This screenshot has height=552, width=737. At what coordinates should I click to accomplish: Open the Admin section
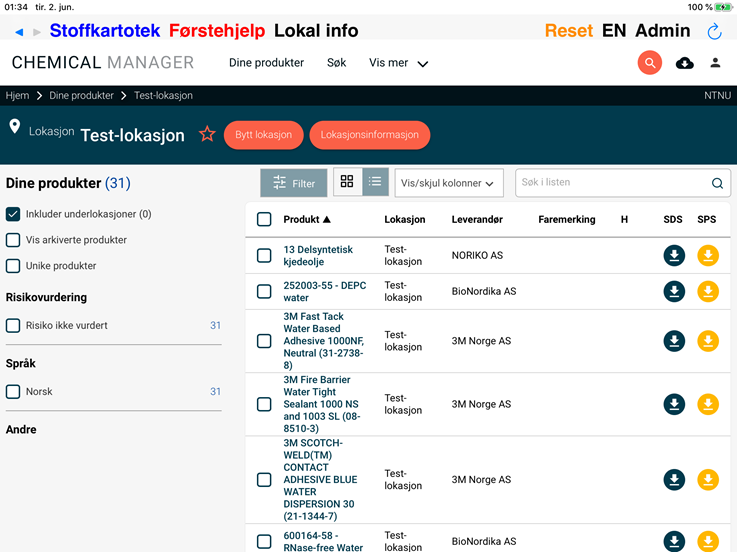pos(663,31)
